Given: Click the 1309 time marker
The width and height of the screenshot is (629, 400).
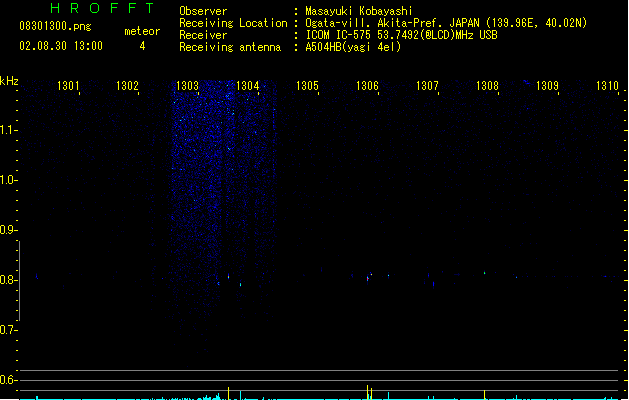Looking at the screenshot, I should click(547, 86).
